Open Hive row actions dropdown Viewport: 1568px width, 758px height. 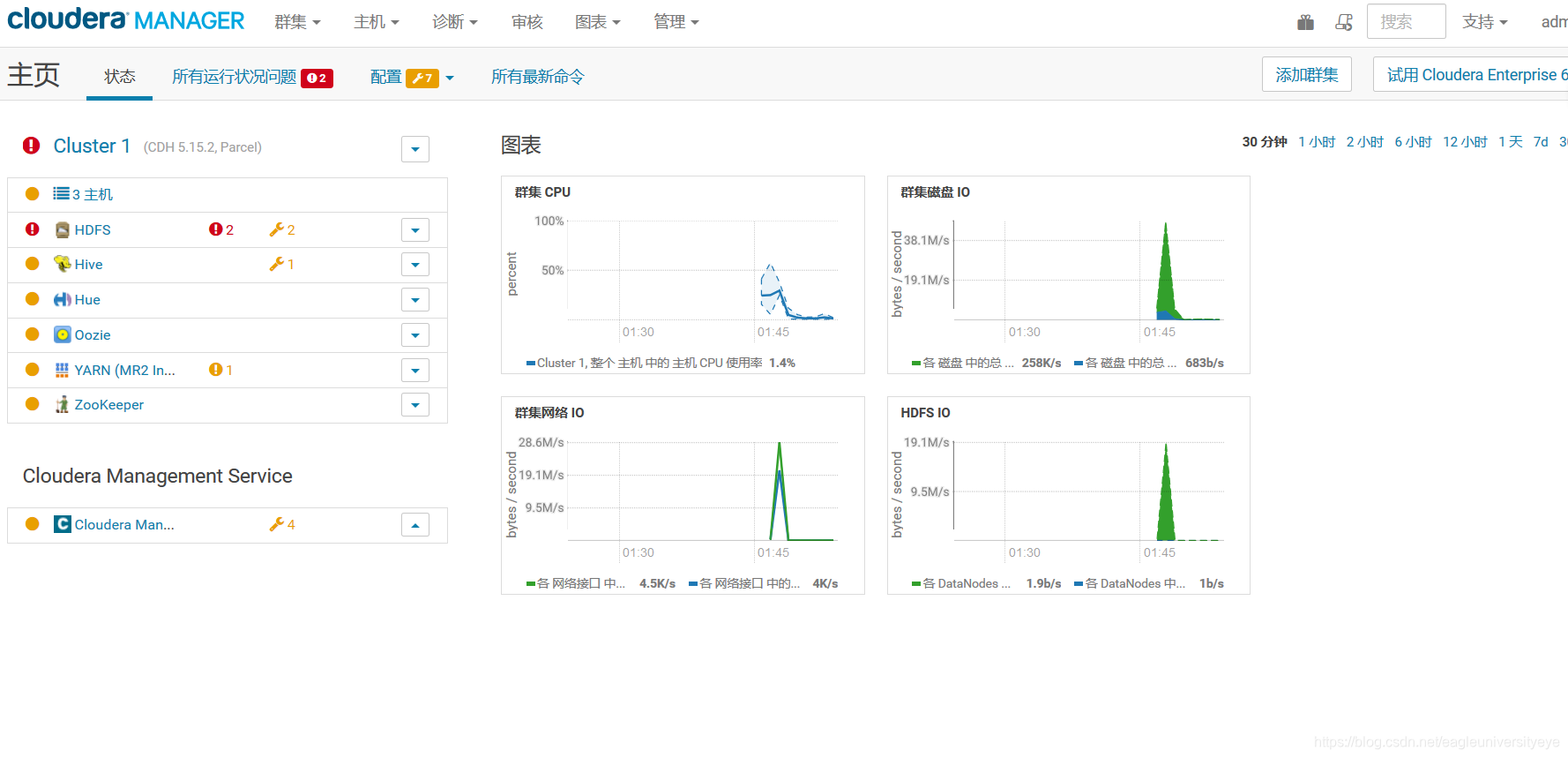click(415, 265)
